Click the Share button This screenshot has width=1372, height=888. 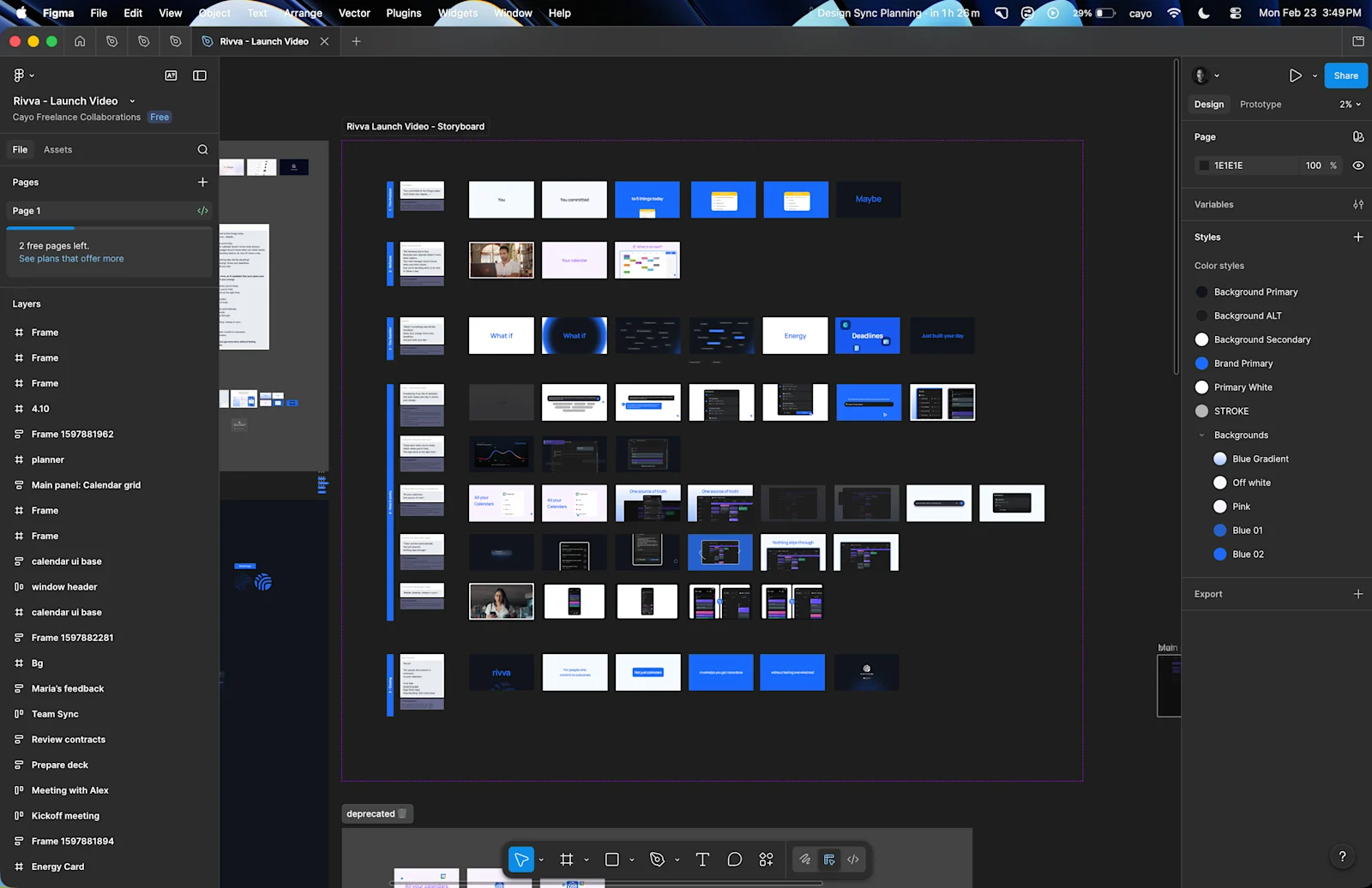(1345, 75)
